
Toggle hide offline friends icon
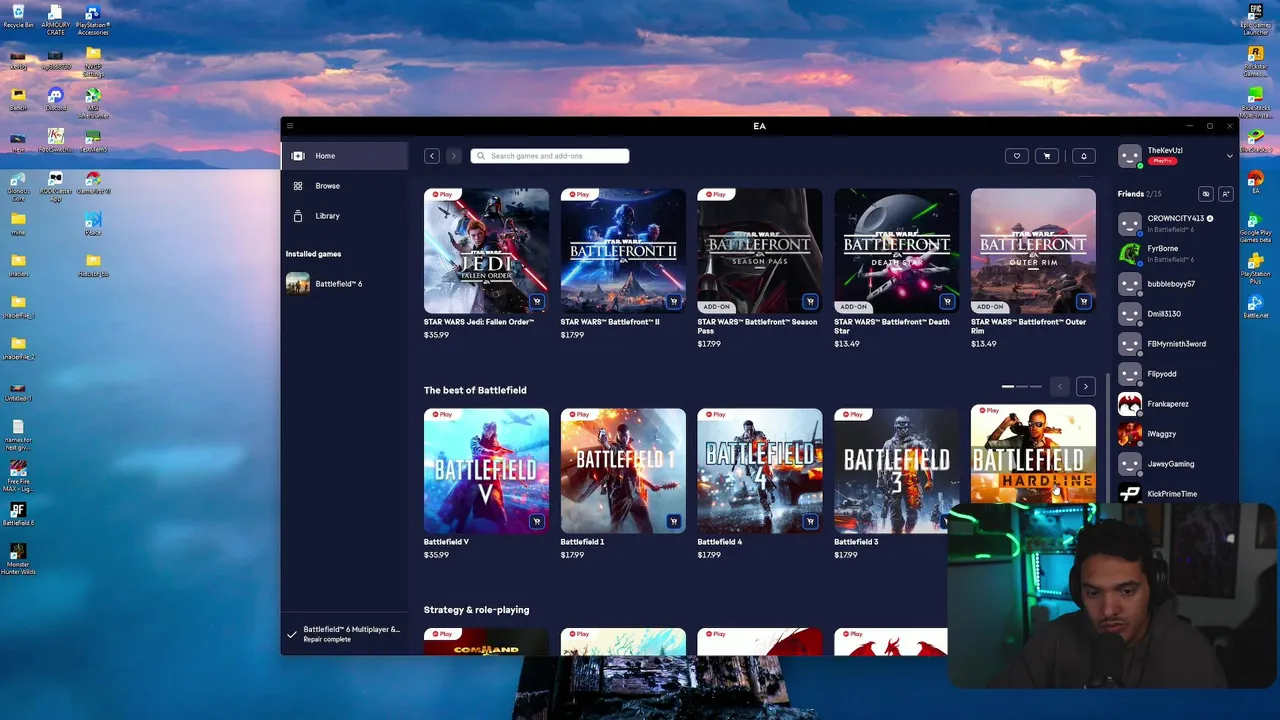1206,194
